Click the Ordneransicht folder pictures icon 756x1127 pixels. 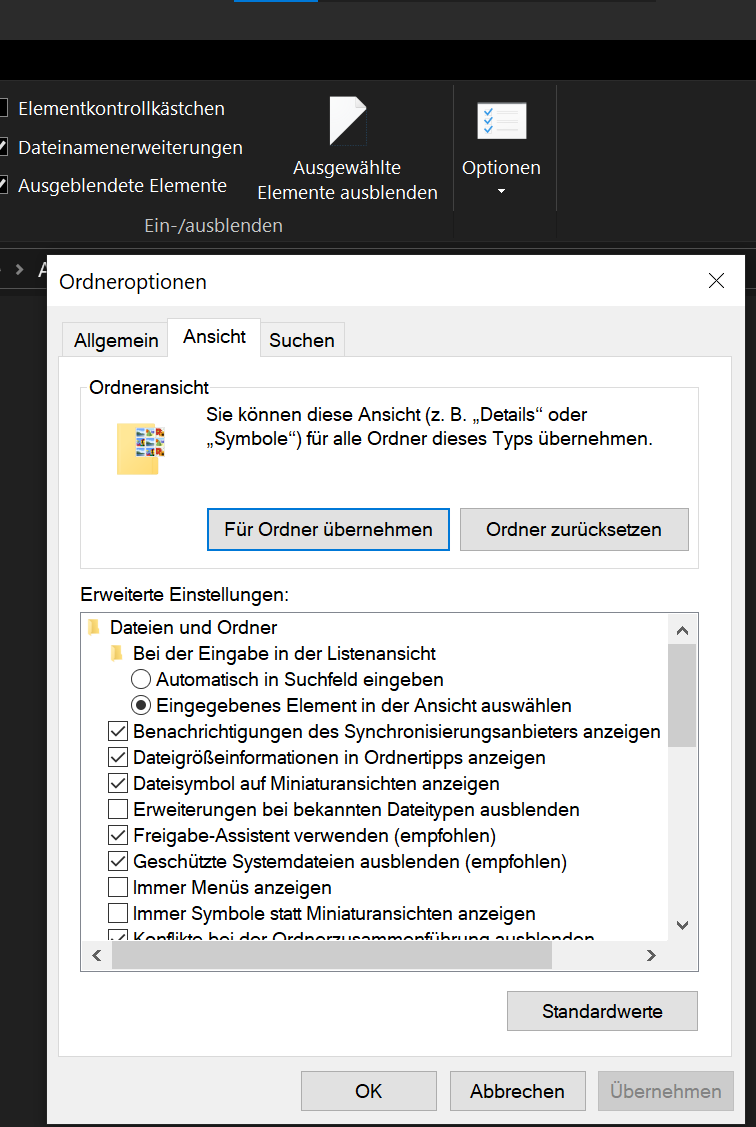click(140, 448)
